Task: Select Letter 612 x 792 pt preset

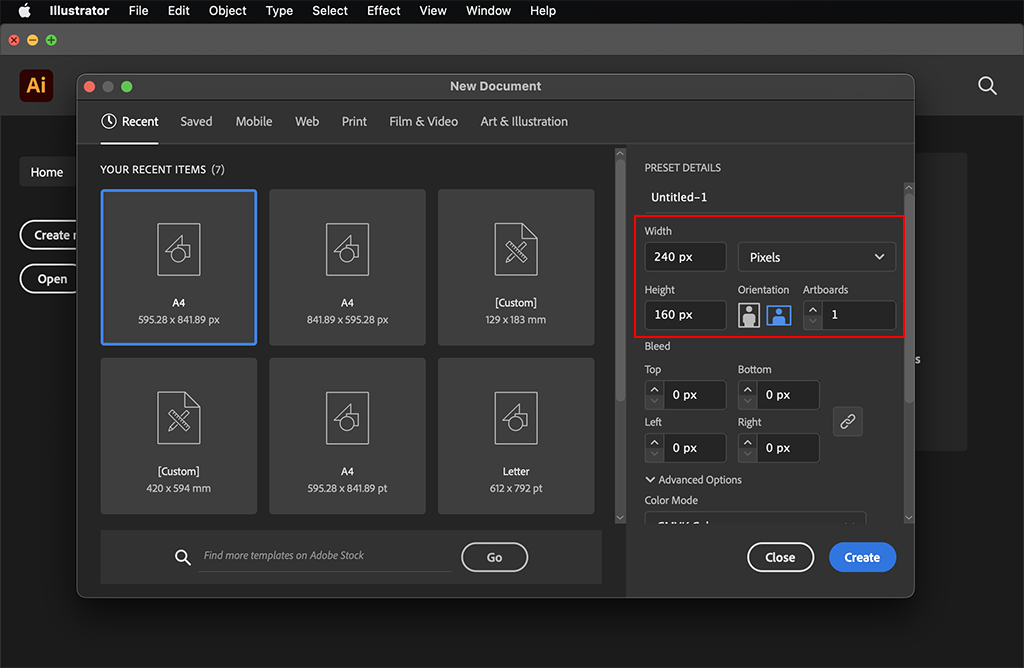Action: tap(516, 436)
